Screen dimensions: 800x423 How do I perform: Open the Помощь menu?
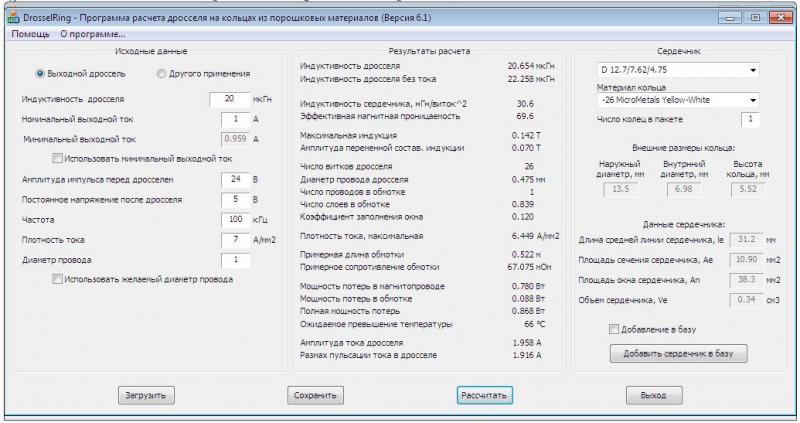tap(29, 33)
